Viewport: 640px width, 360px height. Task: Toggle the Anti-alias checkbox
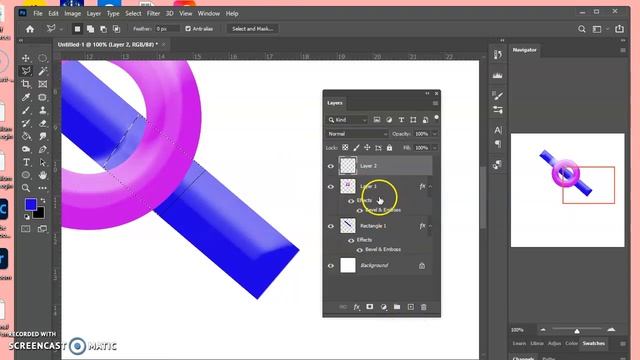(188, 29)
